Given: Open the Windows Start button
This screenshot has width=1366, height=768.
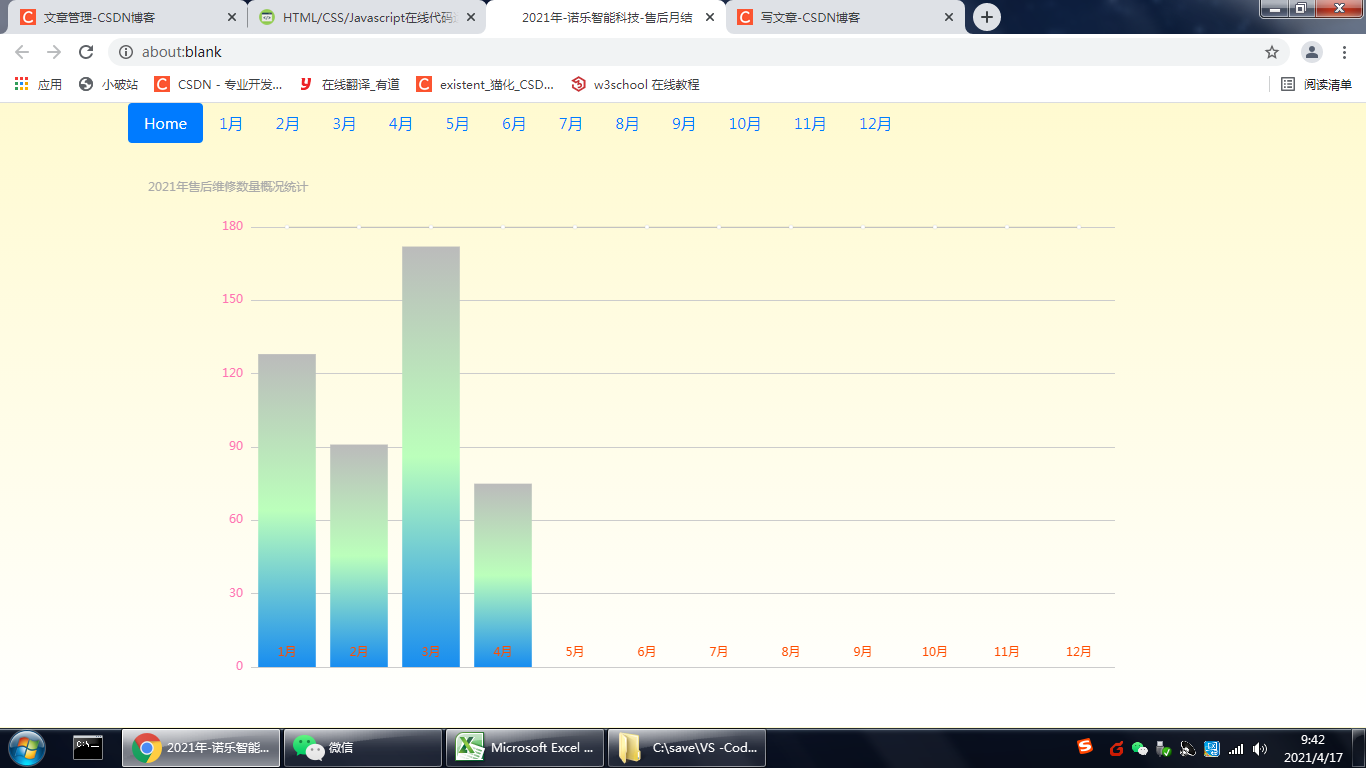Looking at the screenshot, I should 27,748.
